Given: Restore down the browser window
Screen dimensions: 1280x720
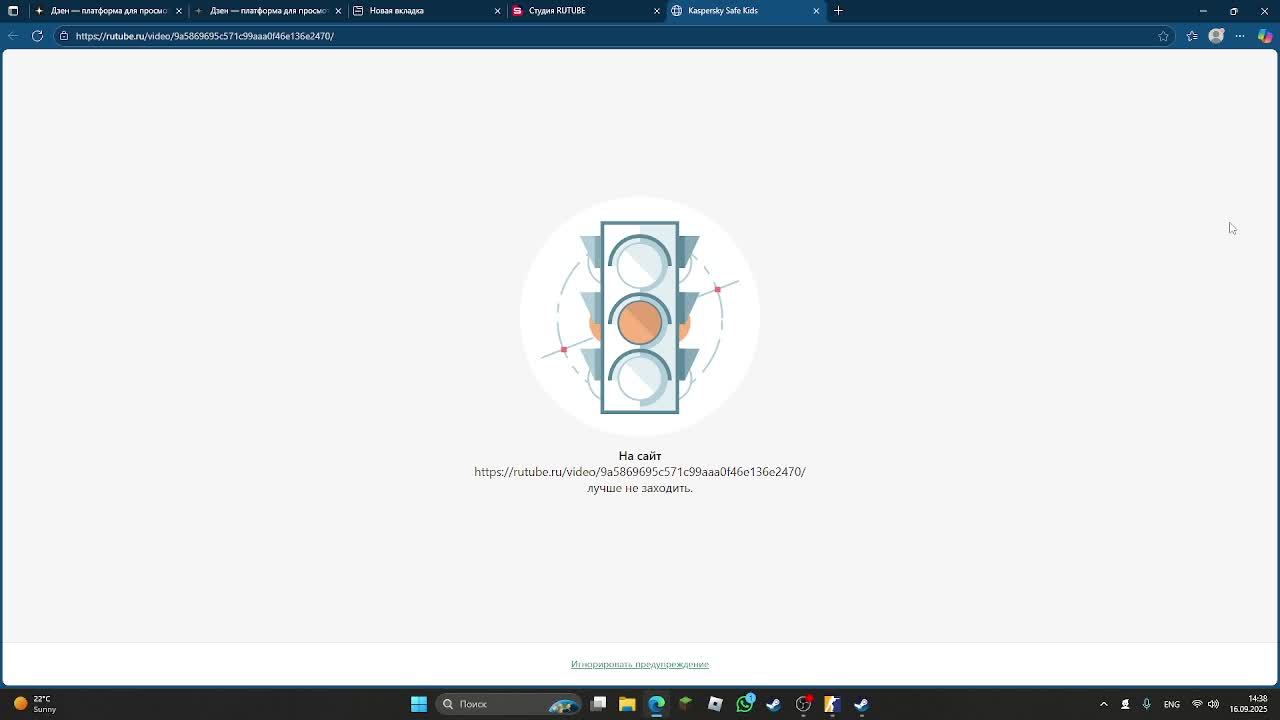Looking at the screenshot, I should coord(1234,11).
